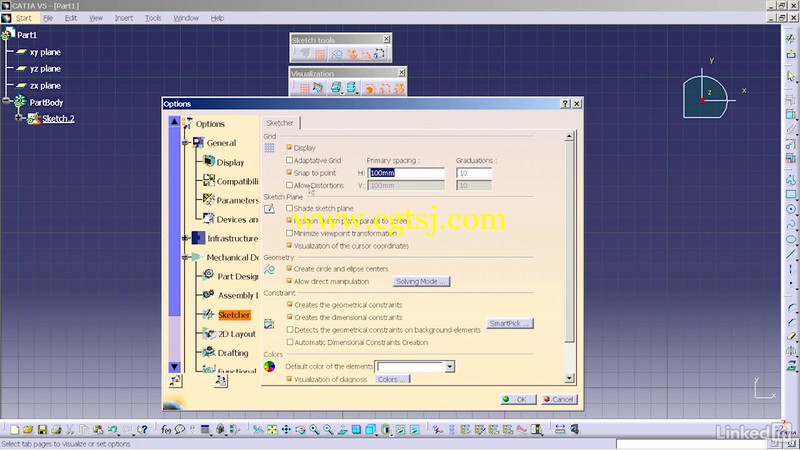The image size is (800, 450).
Task: Open the Start menu
Action: [x=23, y=18]
